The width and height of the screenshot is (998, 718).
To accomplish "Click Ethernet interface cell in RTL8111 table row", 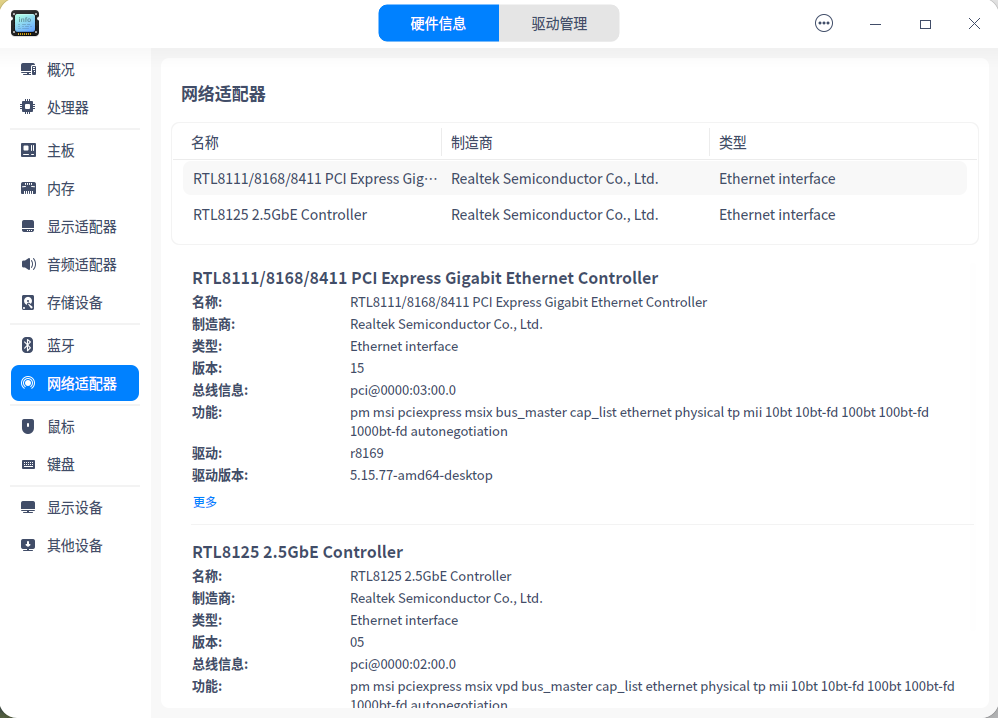I will pos(777,179).
